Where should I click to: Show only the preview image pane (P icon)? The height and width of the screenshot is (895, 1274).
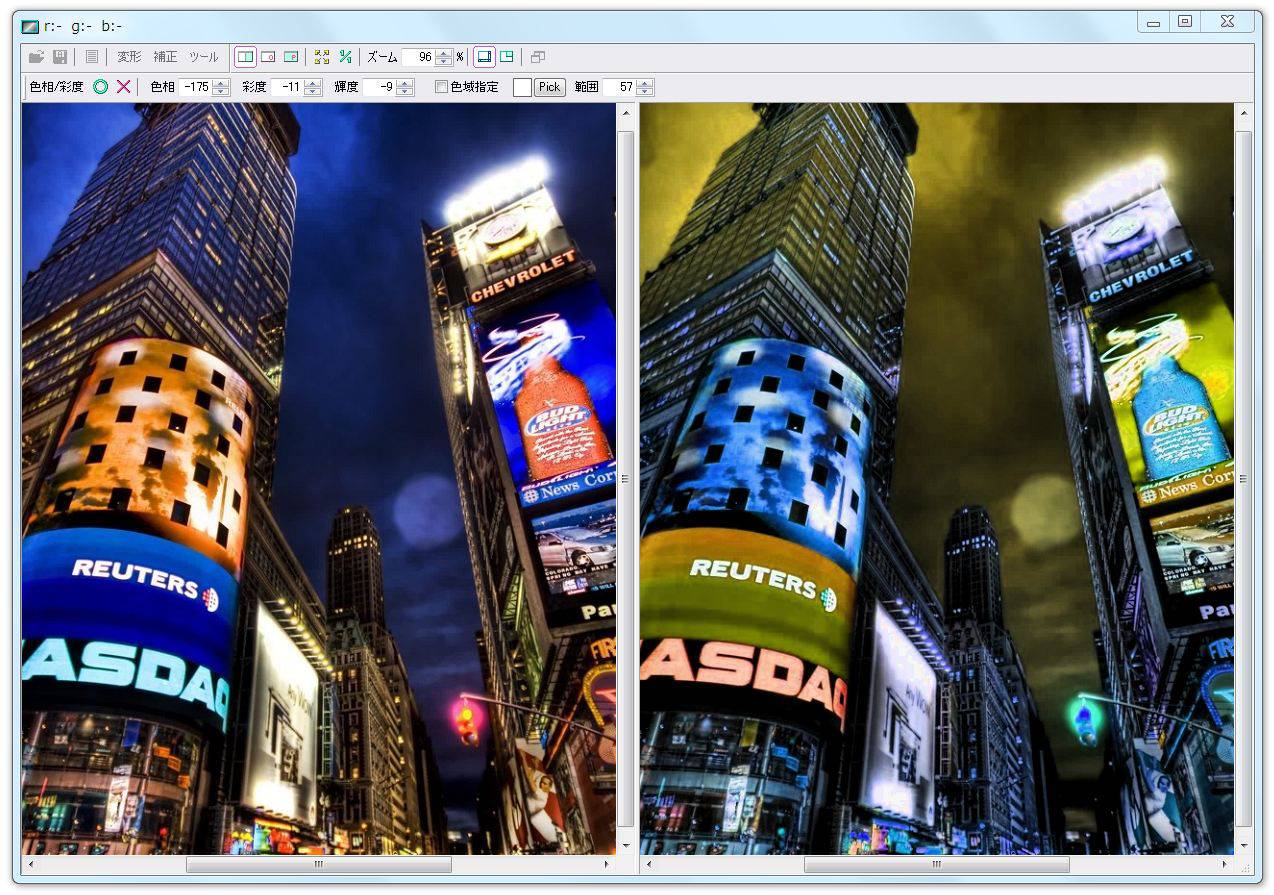[x=291, y=57]
